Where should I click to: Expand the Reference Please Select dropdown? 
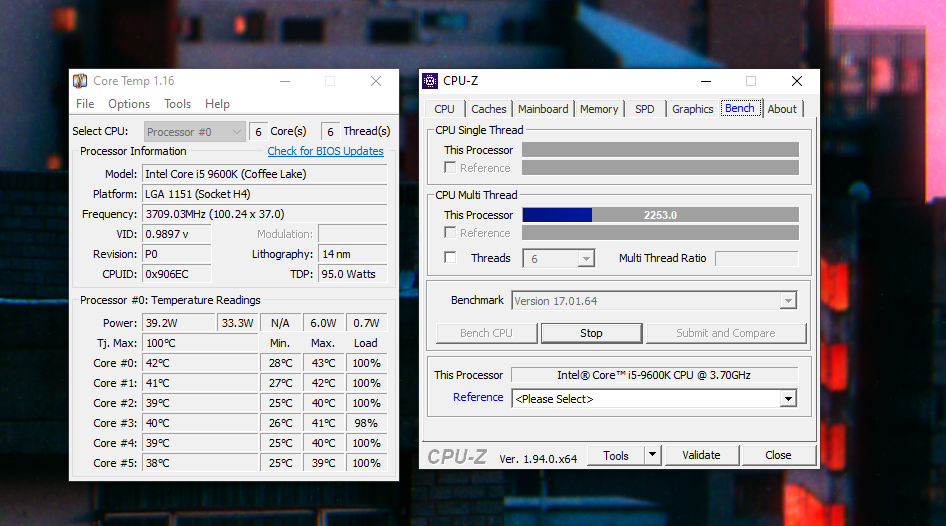pyautogui.click(x=654, y=399)
